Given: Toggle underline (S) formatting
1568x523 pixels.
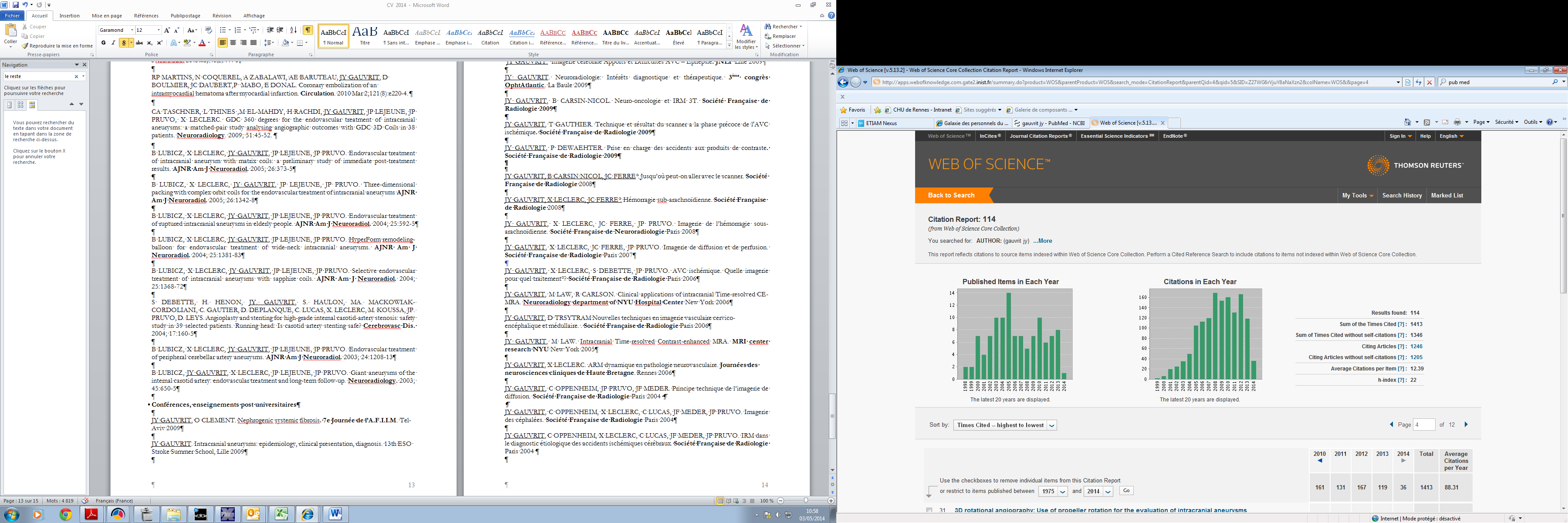Looking at the screenshot, I should pyautogui.click(x=124, y=43).
